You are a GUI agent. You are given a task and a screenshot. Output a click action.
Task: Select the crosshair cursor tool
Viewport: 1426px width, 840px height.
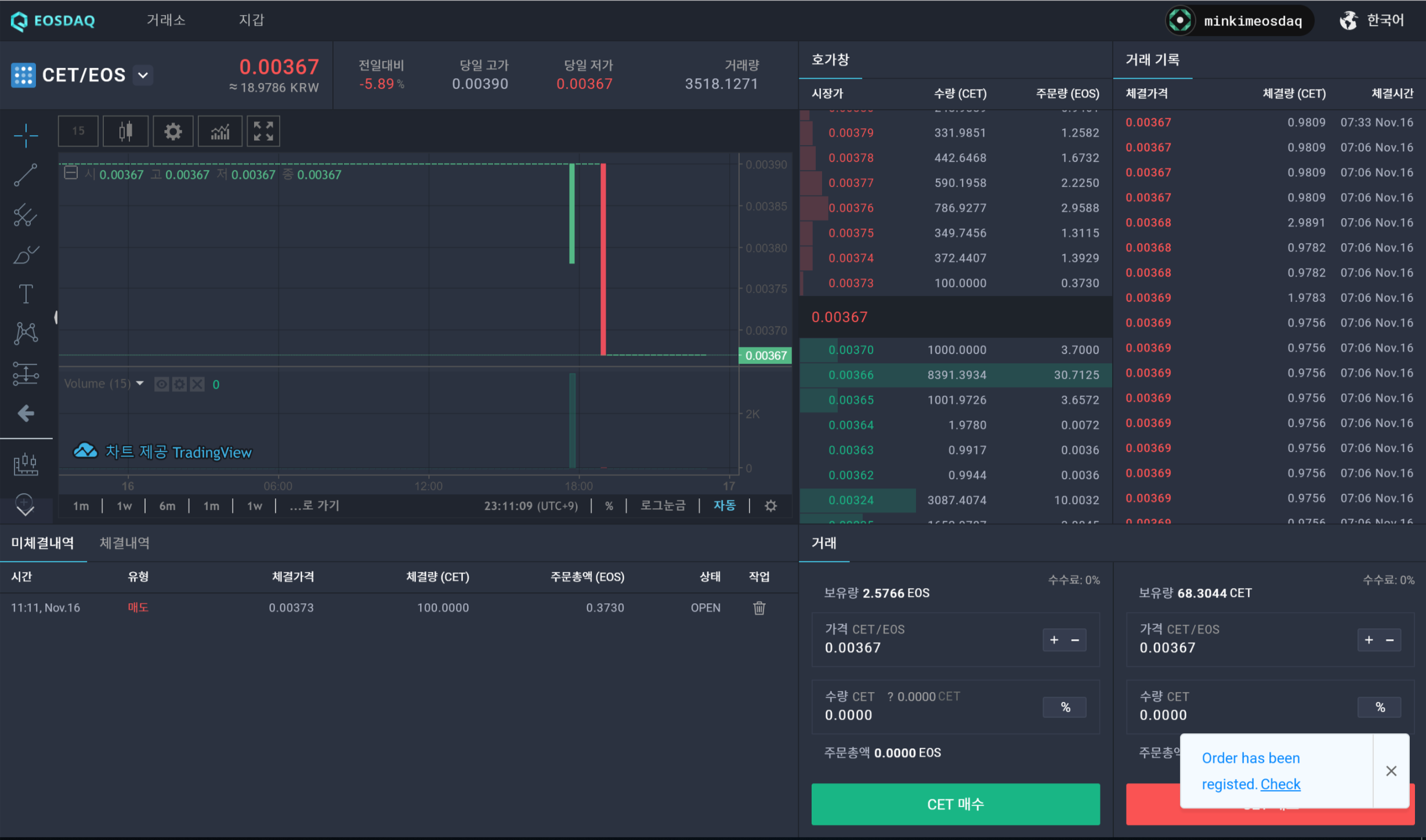[26, 136]
